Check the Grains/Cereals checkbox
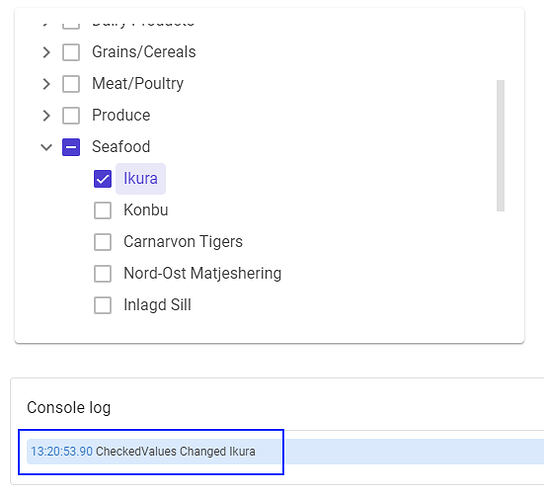The width and height of the screenshot is (544, 500). [x=71, y=52]
